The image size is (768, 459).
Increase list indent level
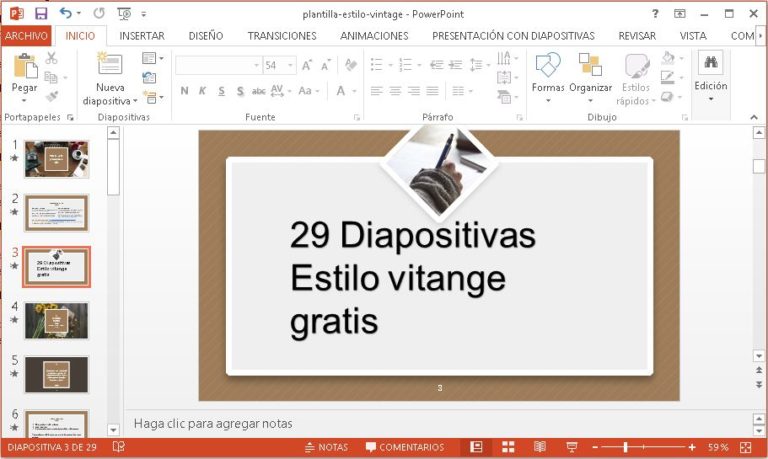click(456, 65)
